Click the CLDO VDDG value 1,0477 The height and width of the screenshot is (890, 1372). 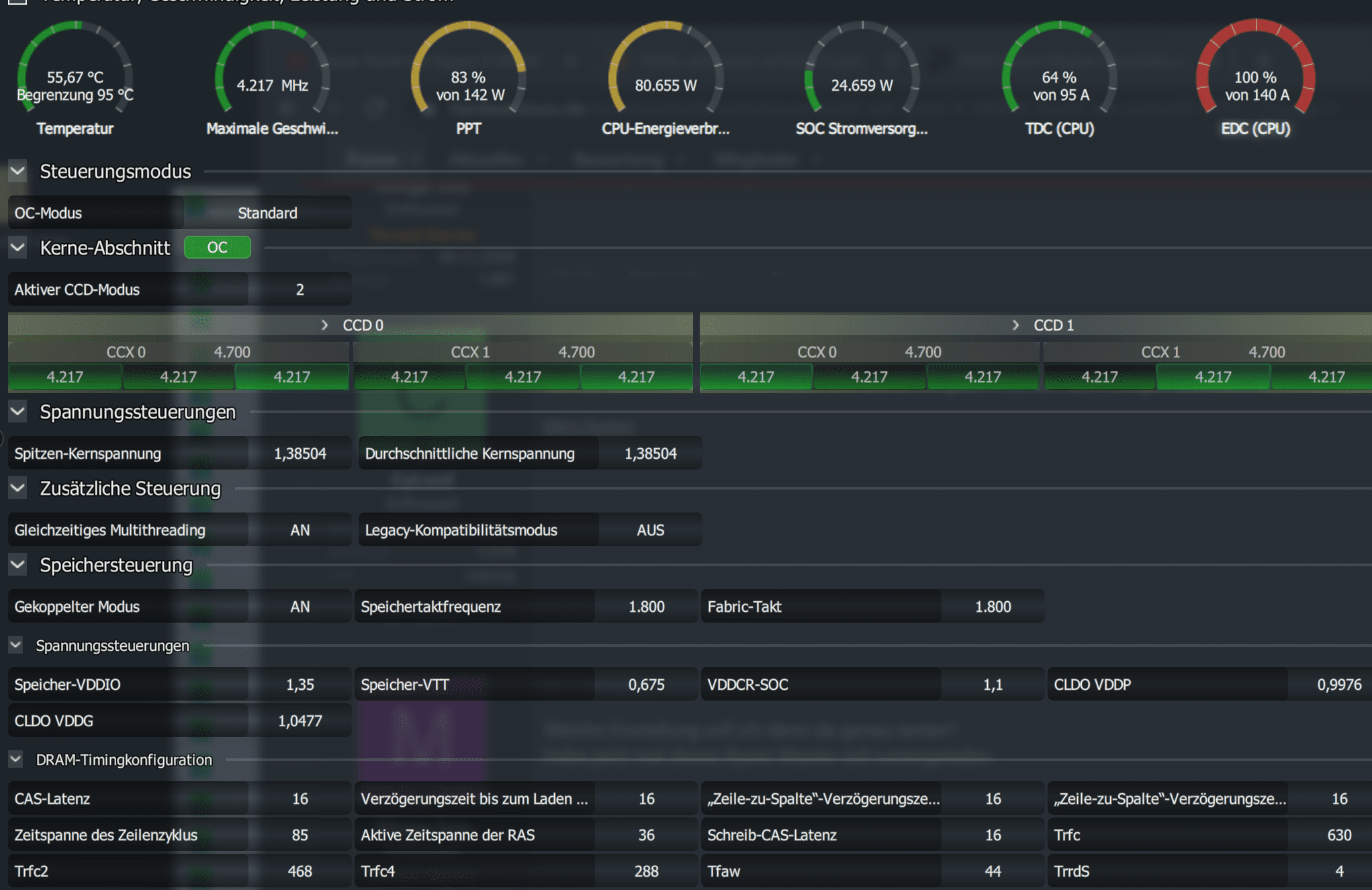coord(300,721)
